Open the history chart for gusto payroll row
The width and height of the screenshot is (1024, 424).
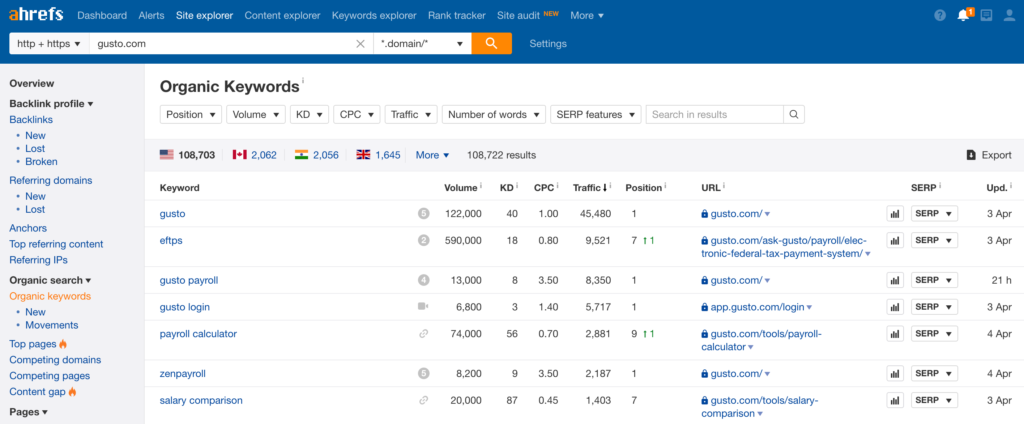tap(895, 280)
